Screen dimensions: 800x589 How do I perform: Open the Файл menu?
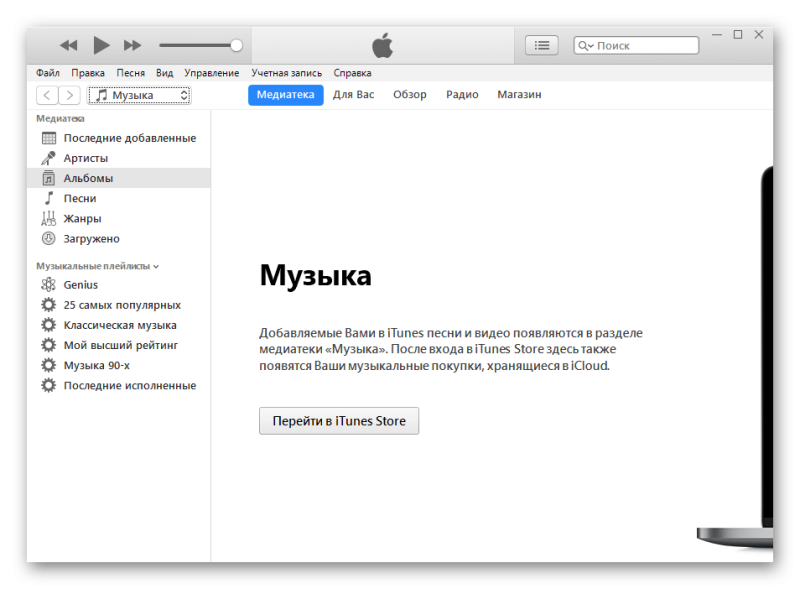click(47, 73)
